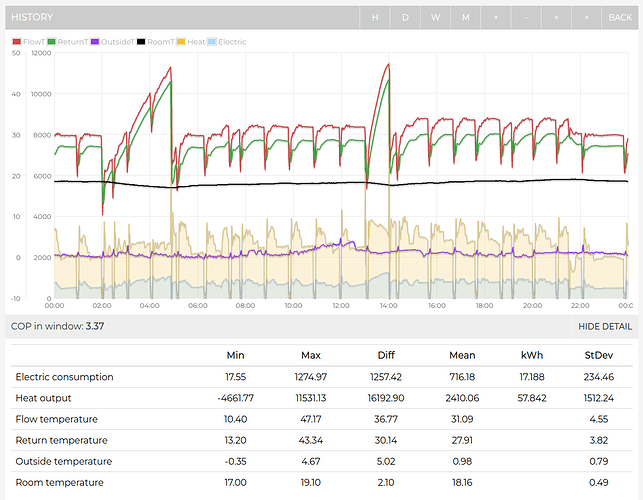643x500 pixels.
Task: Click the second FlowT peak near 14:00
Action: pyautogui.click(x=388, y=64)
